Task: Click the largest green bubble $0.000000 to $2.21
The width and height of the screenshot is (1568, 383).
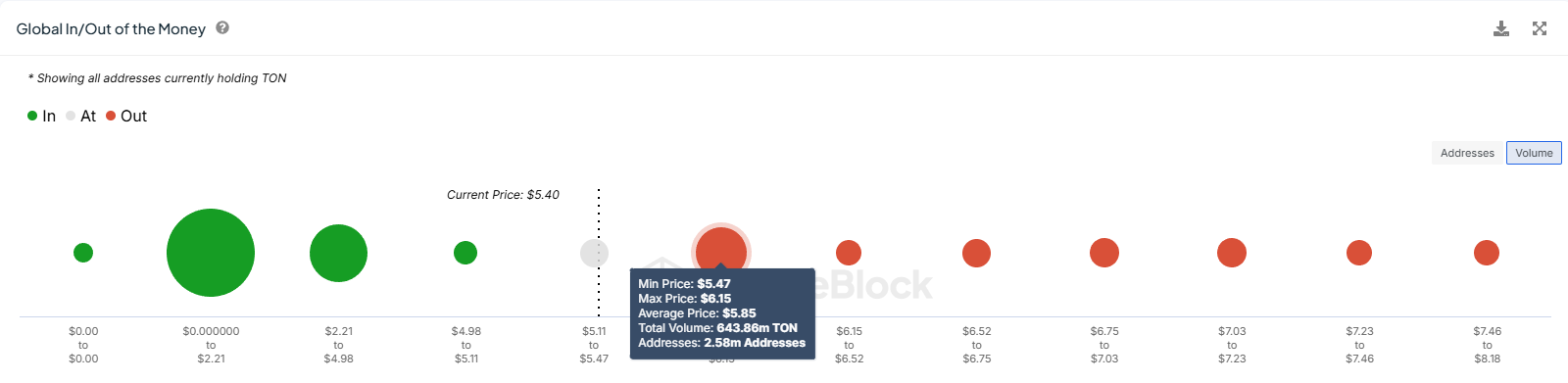Action: pyautogui.click(x=211, y=253)
